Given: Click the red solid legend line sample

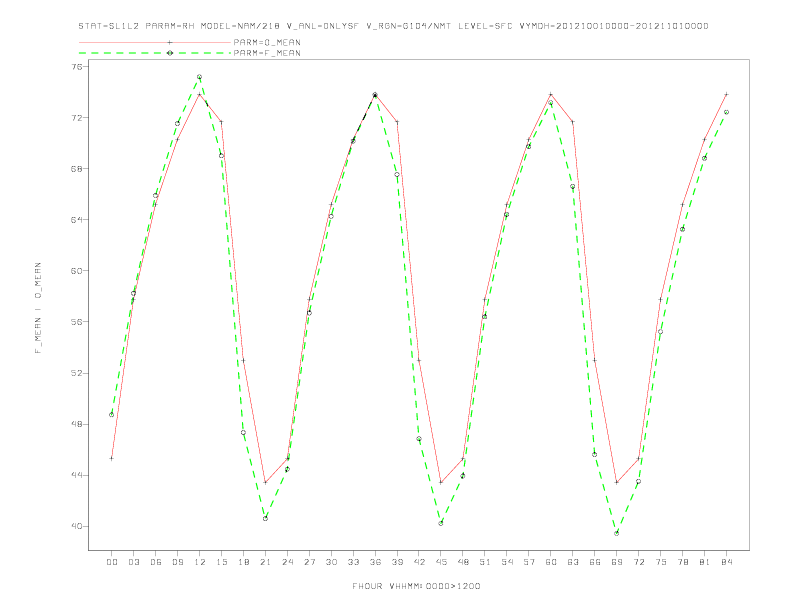Looking at the screenshot, I should pos(155,42).
